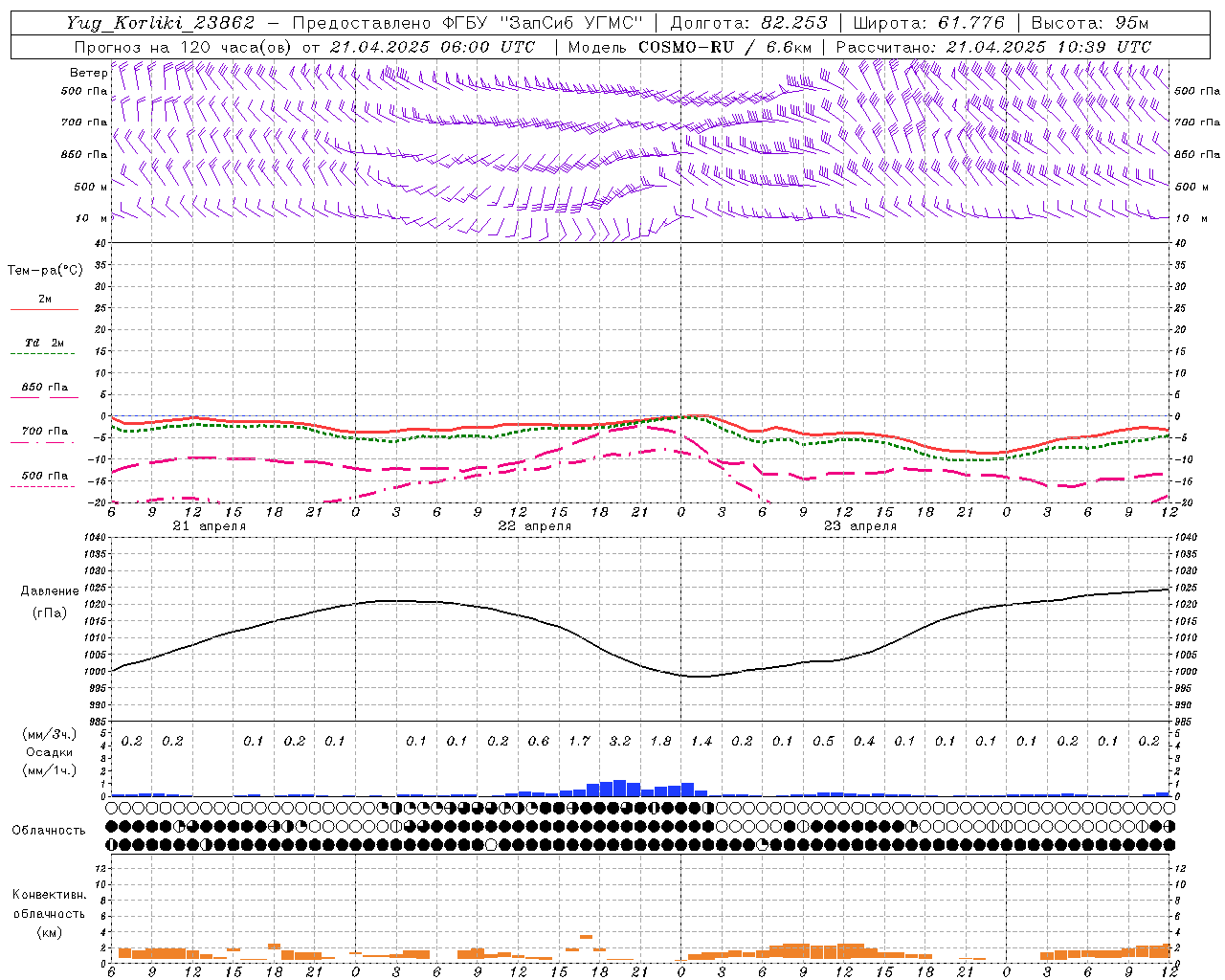This screenshot has height=980, width=1225.
Task: Click the Высота: 95м label
Action: (1090, 23)
